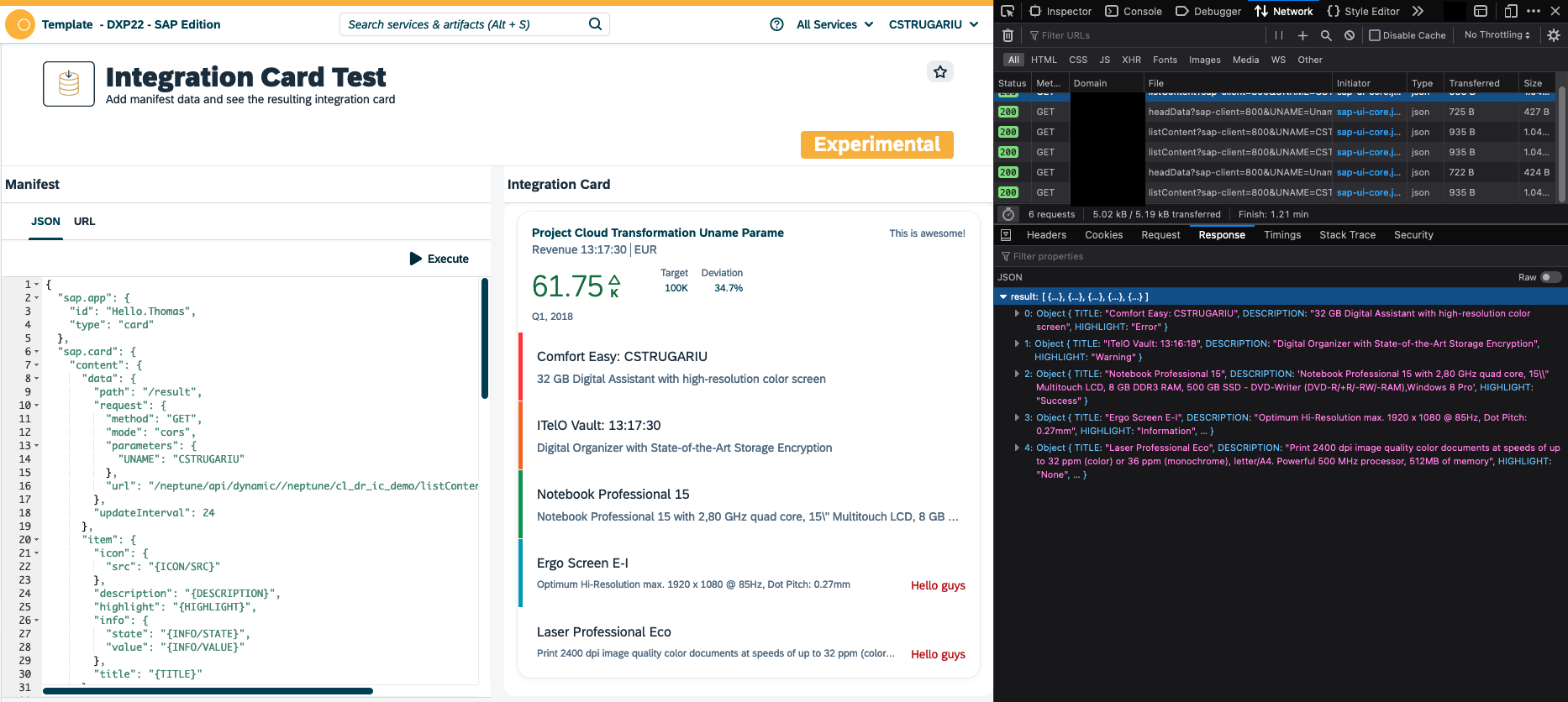Switch manifest input to URL tab
The height and width of the screenshot is (702, 1568).
click(84, 222)
